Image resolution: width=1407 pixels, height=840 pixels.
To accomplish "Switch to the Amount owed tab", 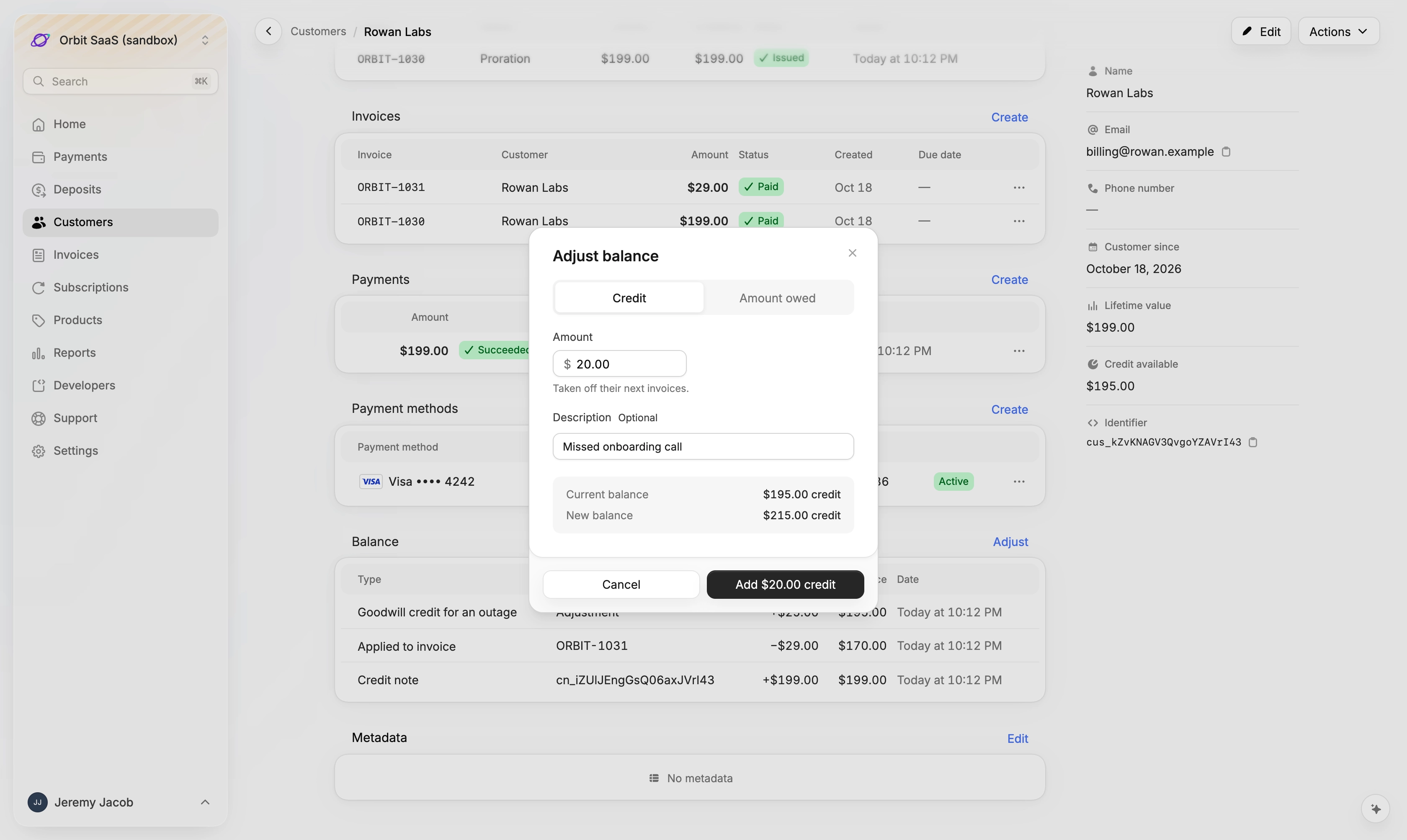I will tap(777, 298).
